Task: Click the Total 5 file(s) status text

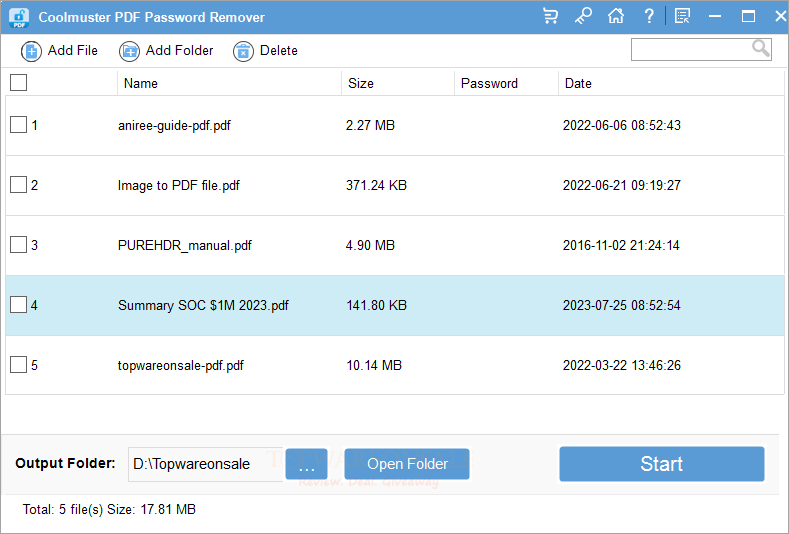Action: [109, 509]
